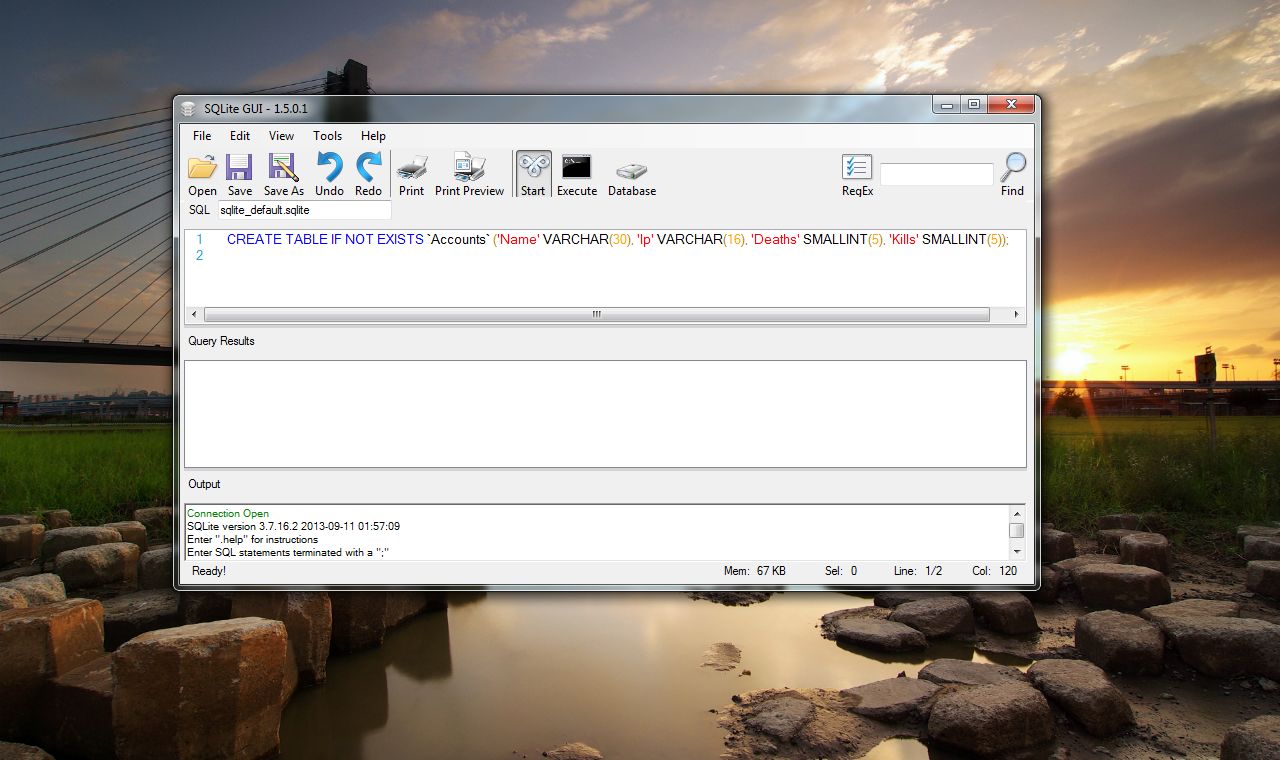Click the 'Deaths' column text in editor

pos(775,240)
